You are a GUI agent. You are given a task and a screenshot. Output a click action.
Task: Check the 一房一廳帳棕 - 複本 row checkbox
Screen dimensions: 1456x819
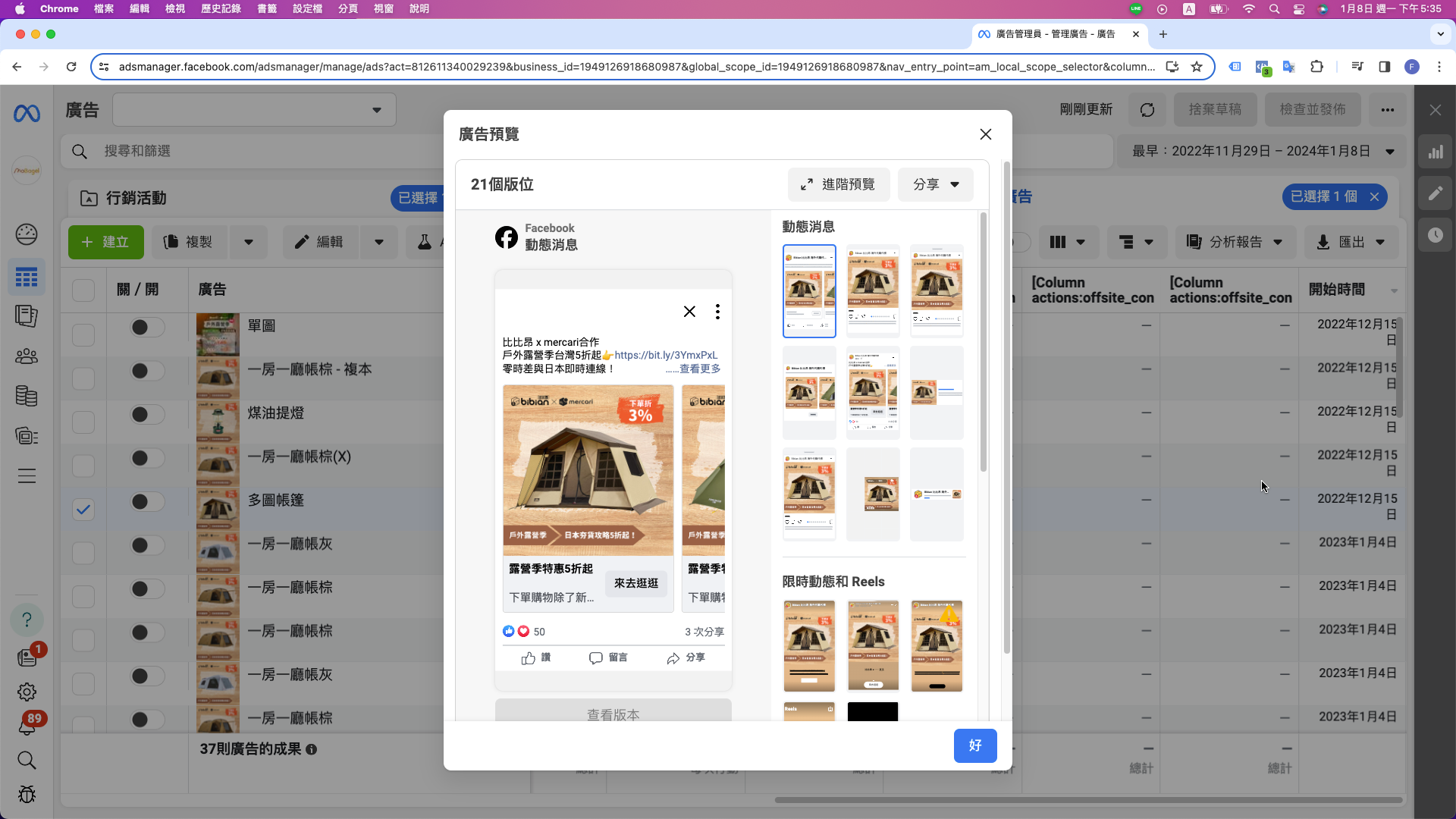(83, 378)
